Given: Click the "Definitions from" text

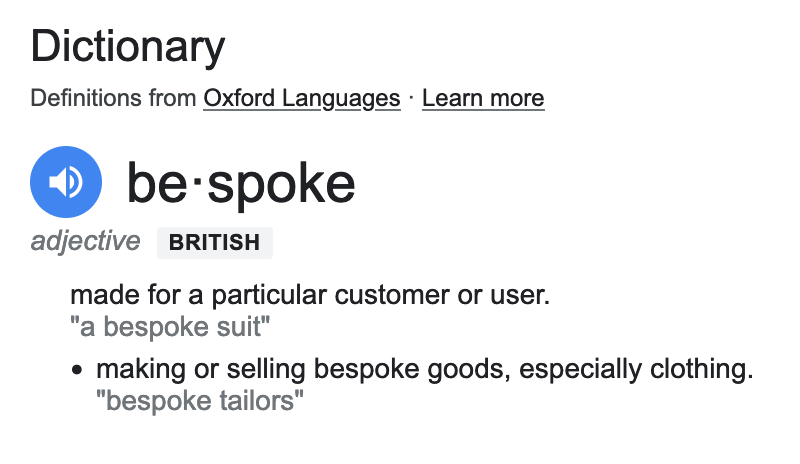Looking at the screenshot, I should pos(113,98).
